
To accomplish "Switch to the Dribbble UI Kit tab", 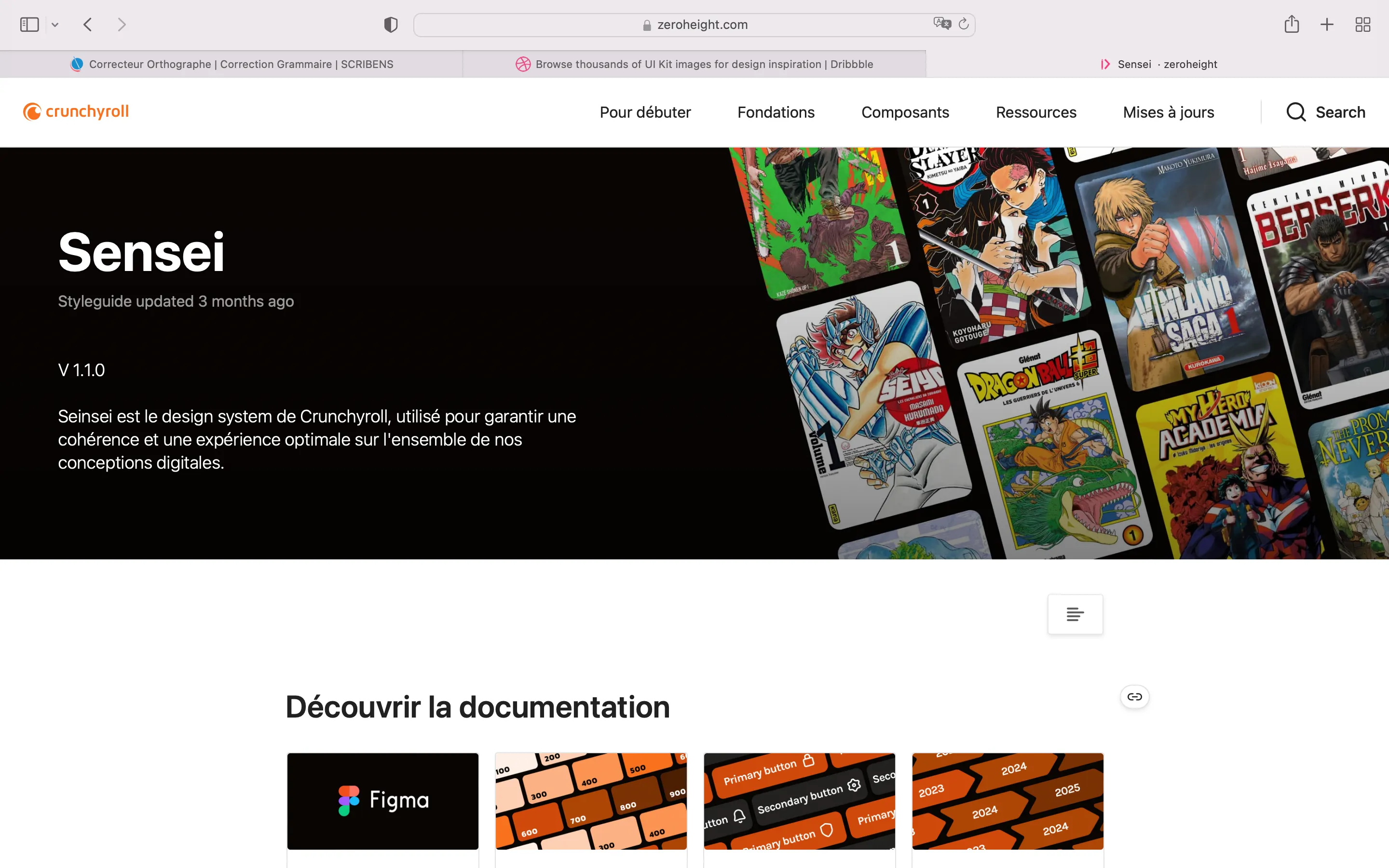I will (694, 64).
